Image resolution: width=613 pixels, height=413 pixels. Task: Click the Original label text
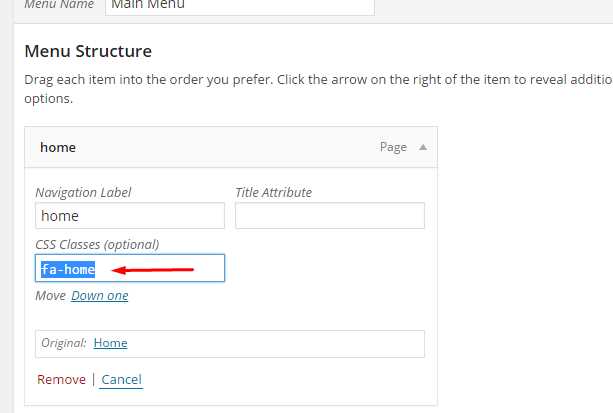click(x=64, y=343)
